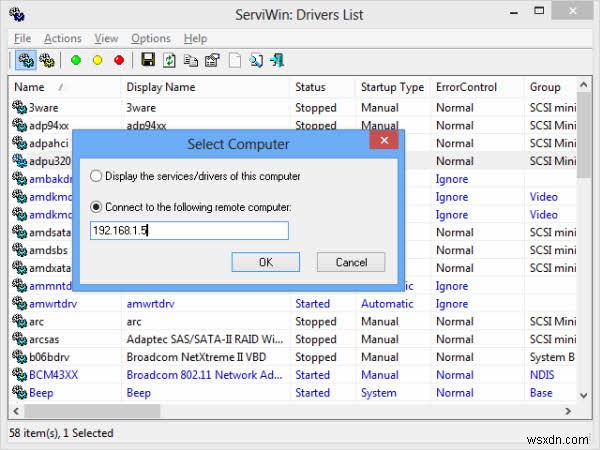This screenshot has width=600, height=450.
Task: Click the gear icon of BCM43XX row
Action: 19,375
